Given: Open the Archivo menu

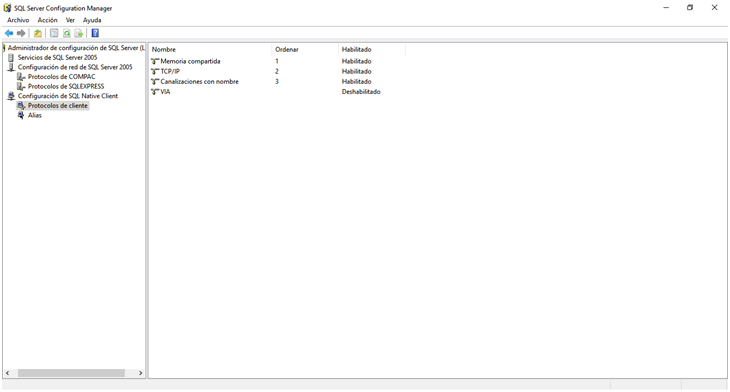Looking at the screenshot, I should click(x=18, y=20).
